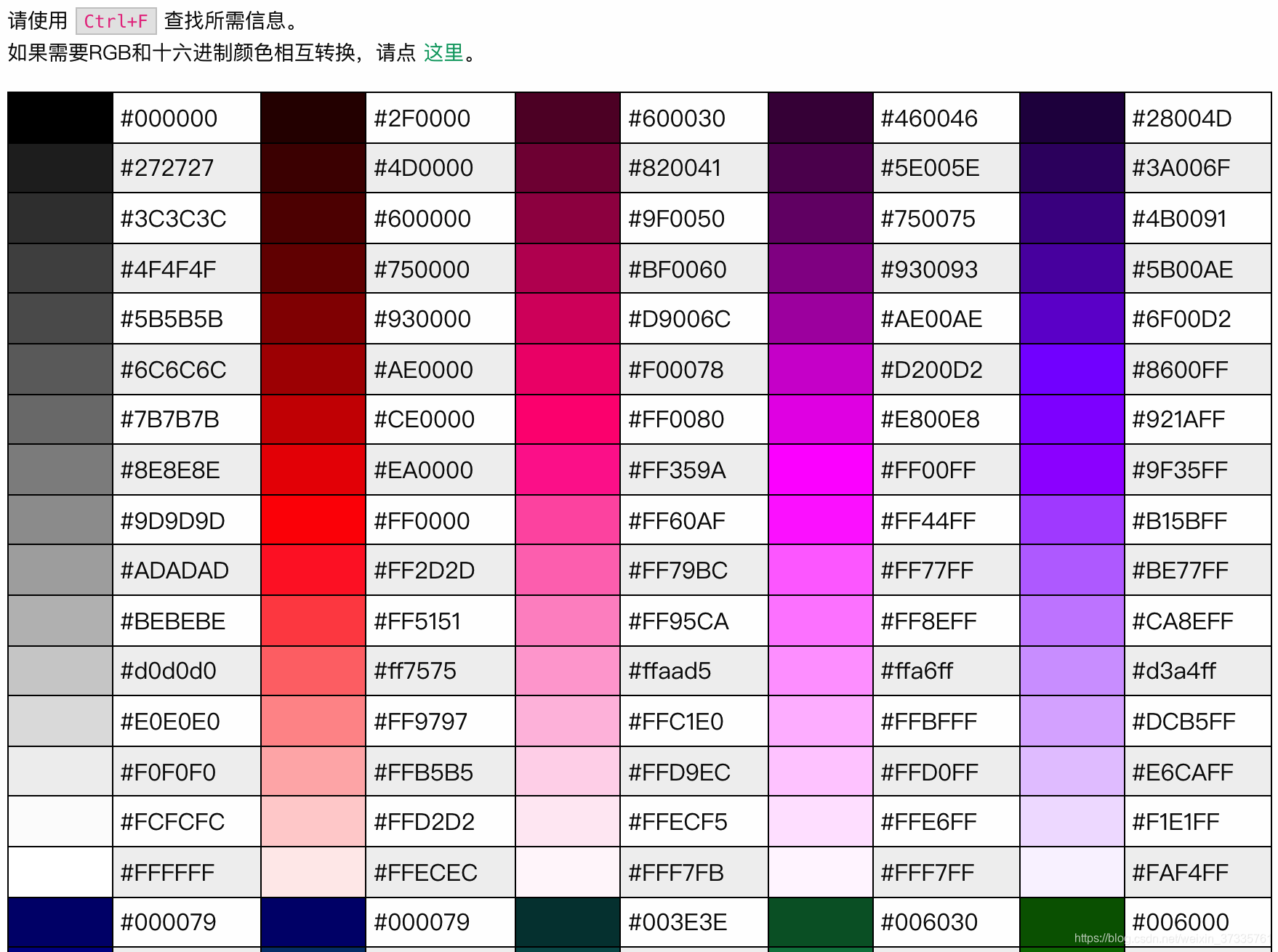The width and height of the screenshot is (1278, 952).
Task: Click the #FFFFFF hex code
Action: click(167, 873)
